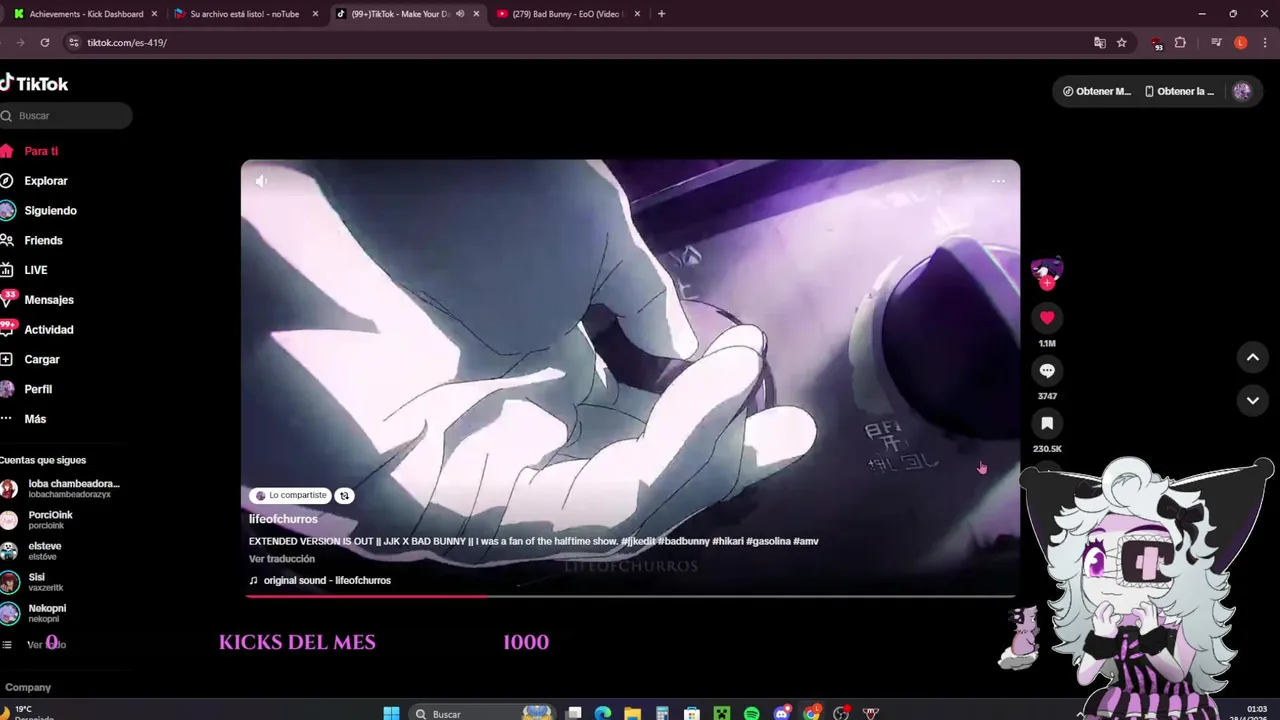The width and height of the screenshot is (1280, 720).
Task: Open Nekopni followed account
Action: pos(34,613)
